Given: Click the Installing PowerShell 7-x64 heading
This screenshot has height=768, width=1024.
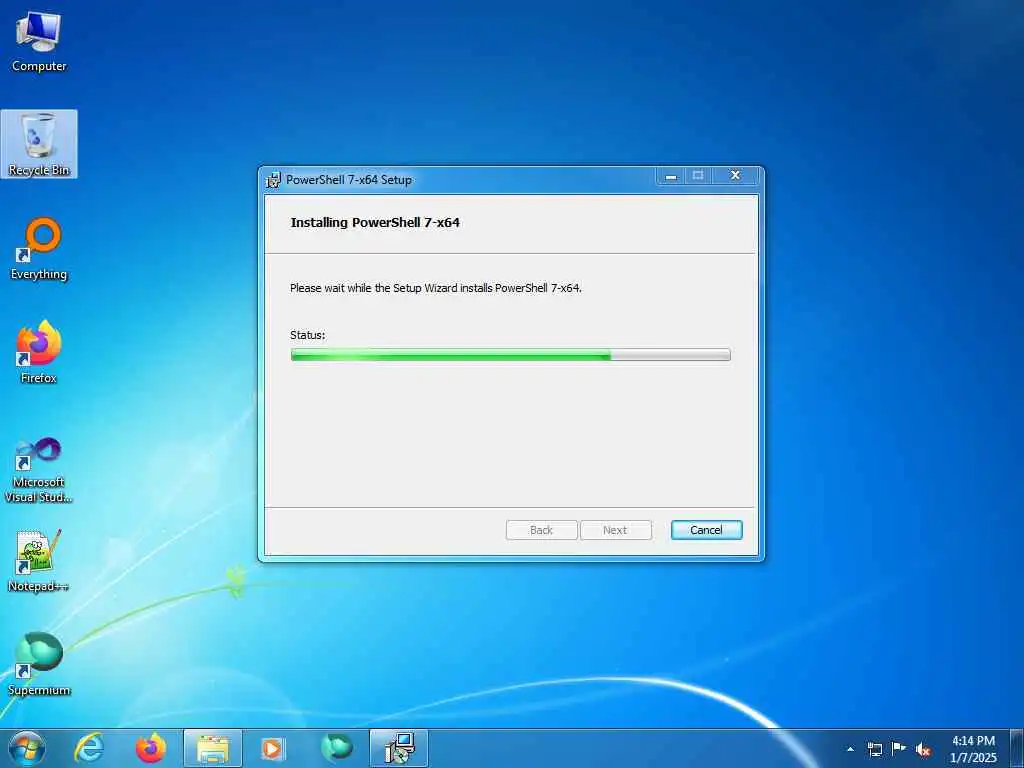Looking at the screenshot, I should coord(375,222).
